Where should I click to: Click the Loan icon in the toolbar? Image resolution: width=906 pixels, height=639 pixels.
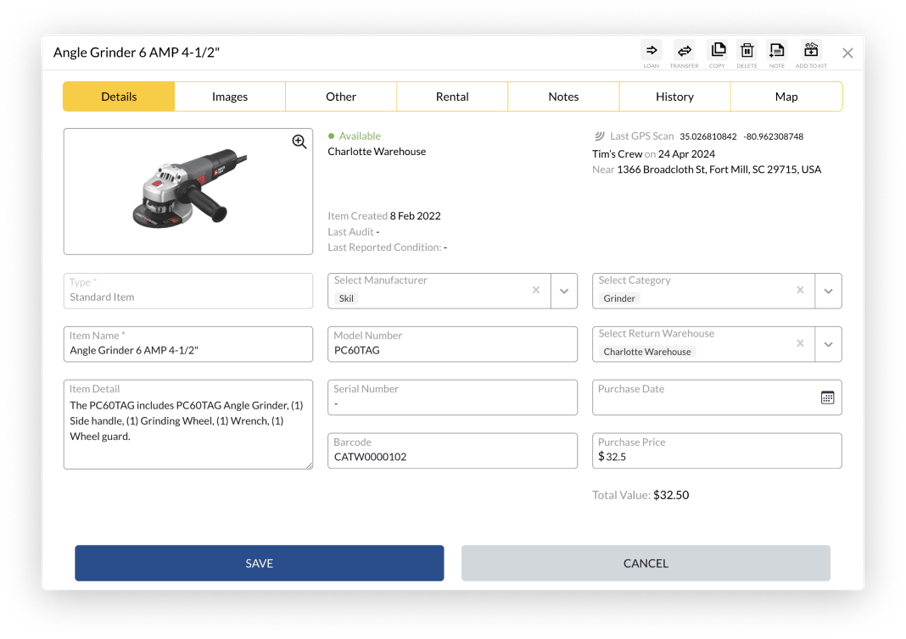point(651,51)
